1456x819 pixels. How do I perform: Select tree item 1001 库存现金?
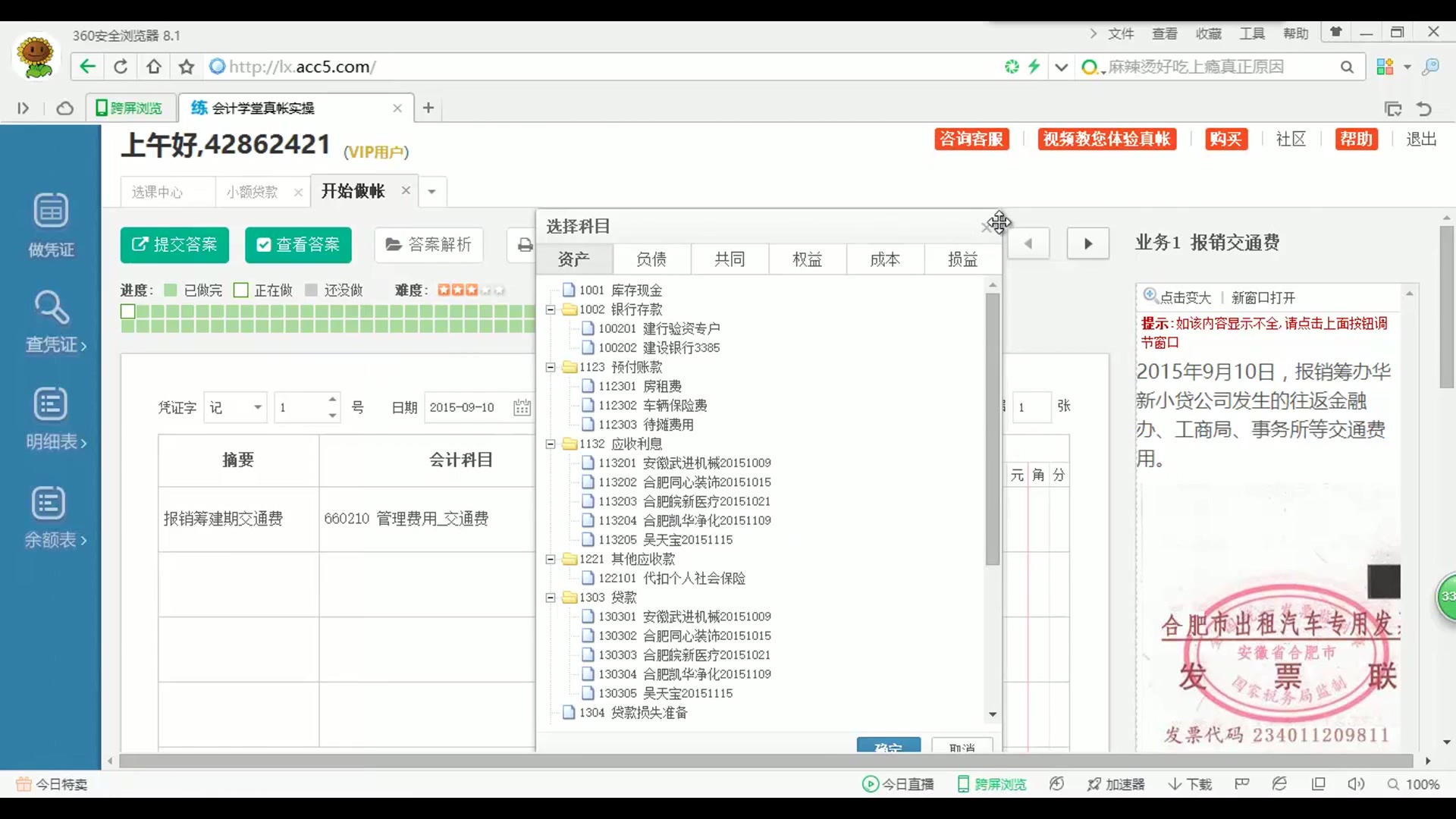click(620, 290)
